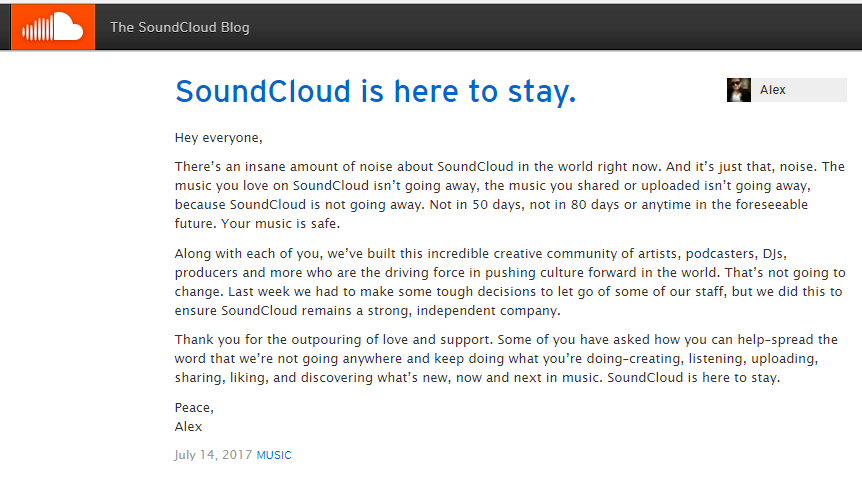Click Alex's avatar photo
862x478 pixels.
738,90
